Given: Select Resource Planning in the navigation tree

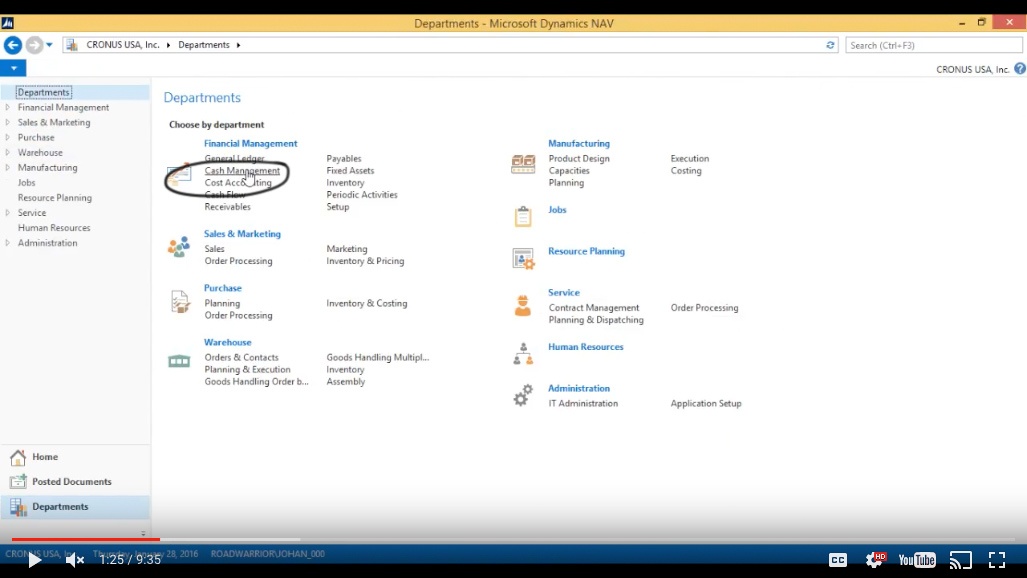Looking at the screenshot, I should click(55, 198).
